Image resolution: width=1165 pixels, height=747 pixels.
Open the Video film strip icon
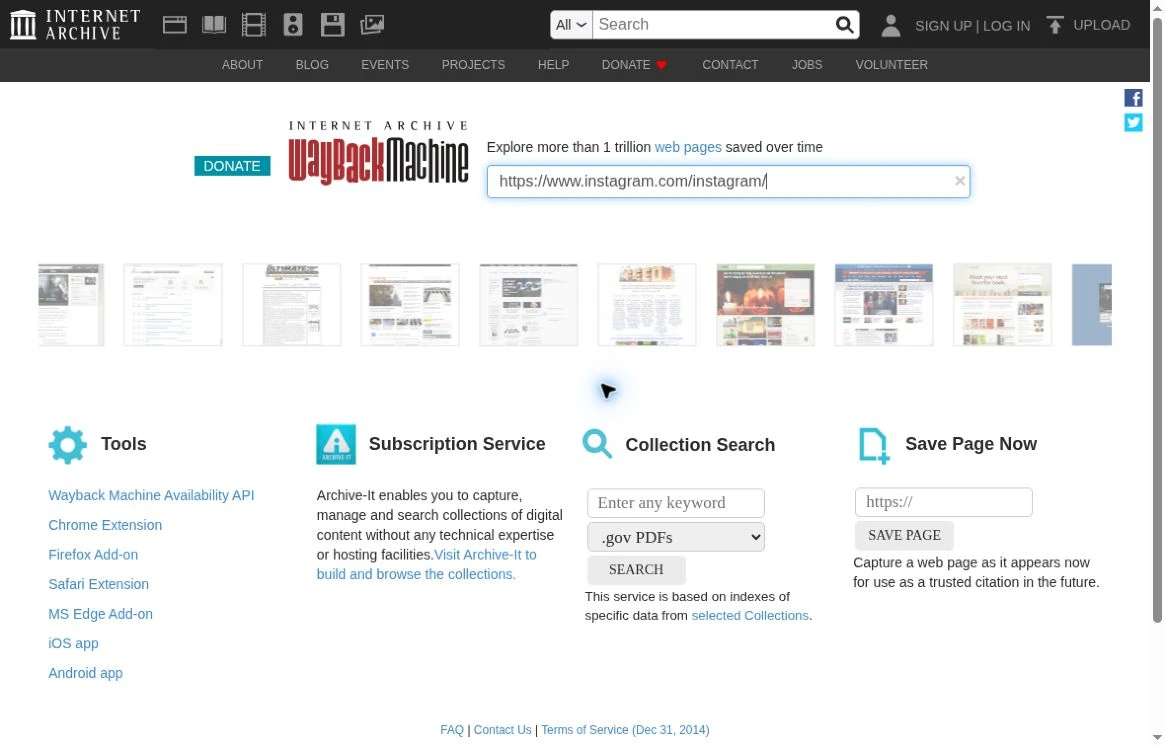point(253,25)
